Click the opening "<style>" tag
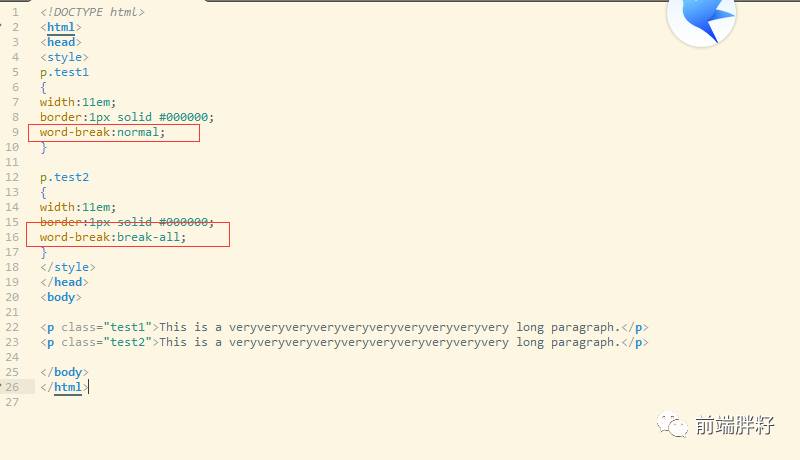The width and height of the screenshot is (800, 460). [x=64, y=57]
